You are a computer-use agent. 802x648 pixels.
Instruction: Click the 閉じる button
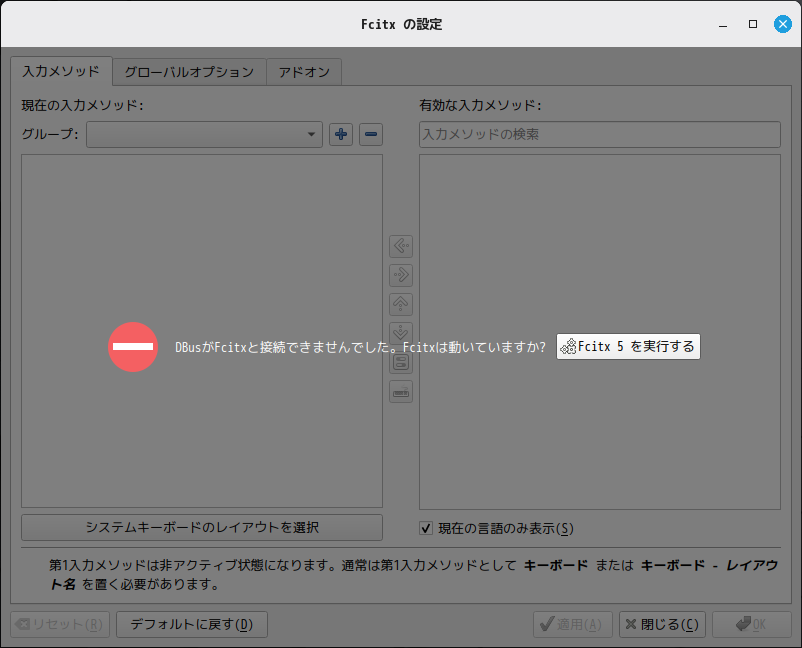point(662,624)
